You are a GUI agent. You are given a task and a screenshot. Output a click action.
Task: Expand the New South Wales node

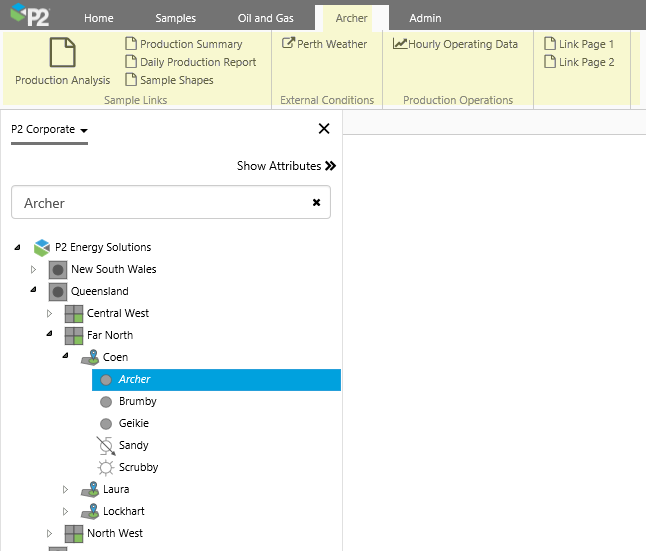(x=33, y=269)
